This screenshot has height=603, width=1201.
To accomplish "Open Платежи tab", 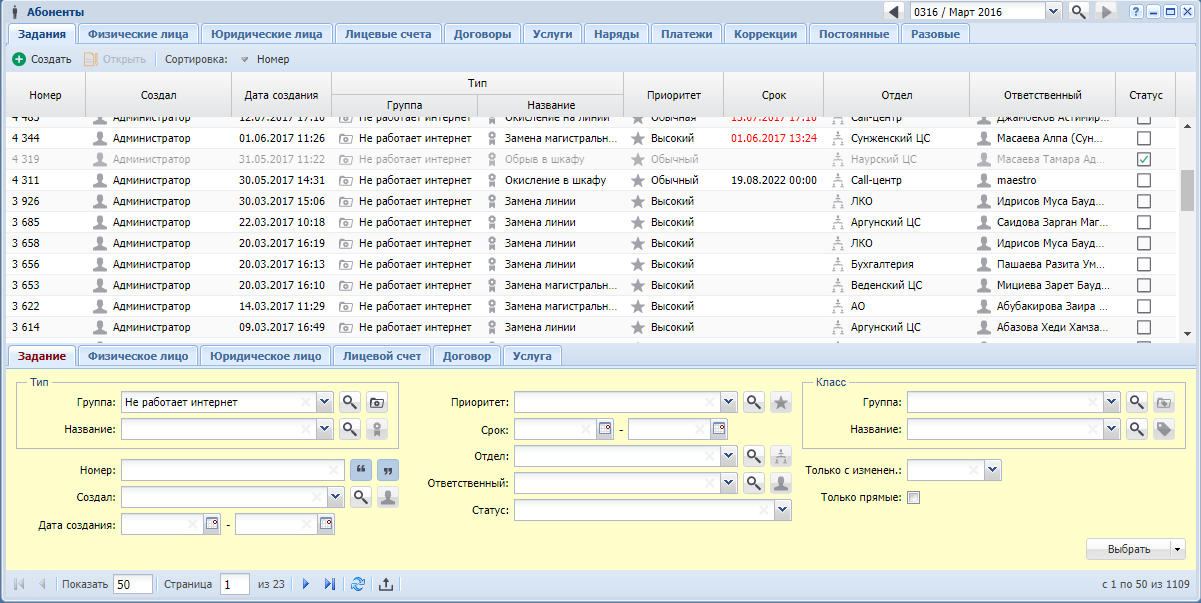I will click(x=687, y=34).
